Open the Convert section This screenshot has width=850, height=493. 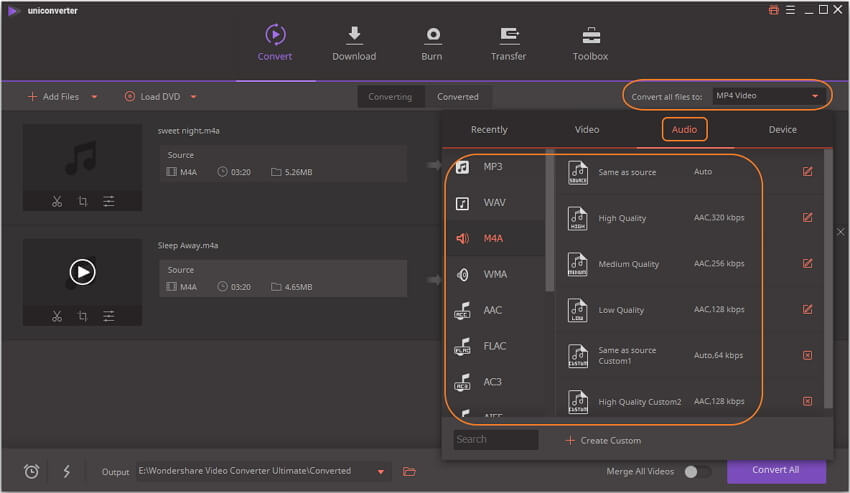(x=275, y=42)
